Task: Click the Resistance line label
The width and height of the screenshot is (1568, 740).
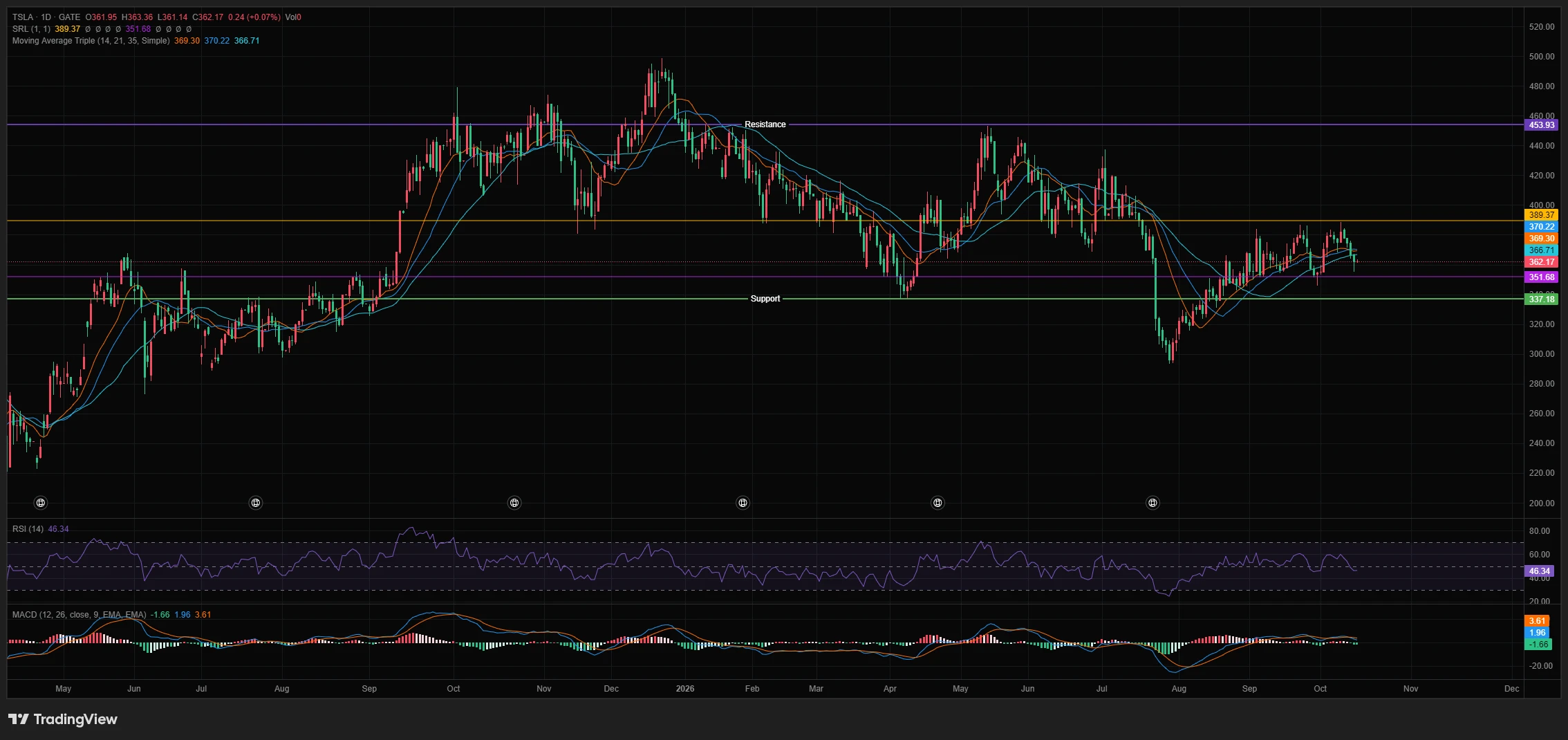Action: [x=765, y=124]
